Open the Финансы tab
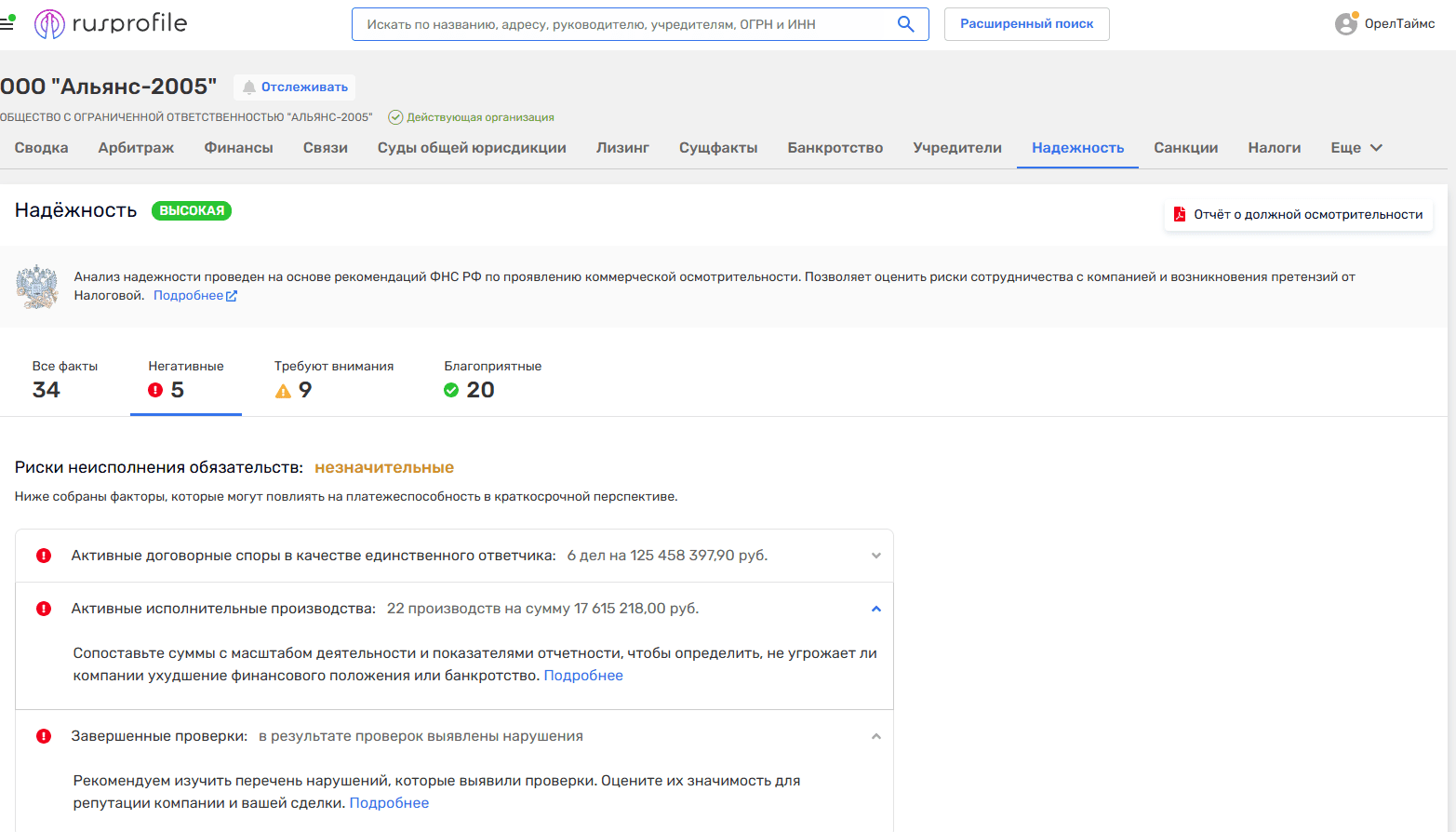Screen dimensions: 1456x832 point(238,148)
